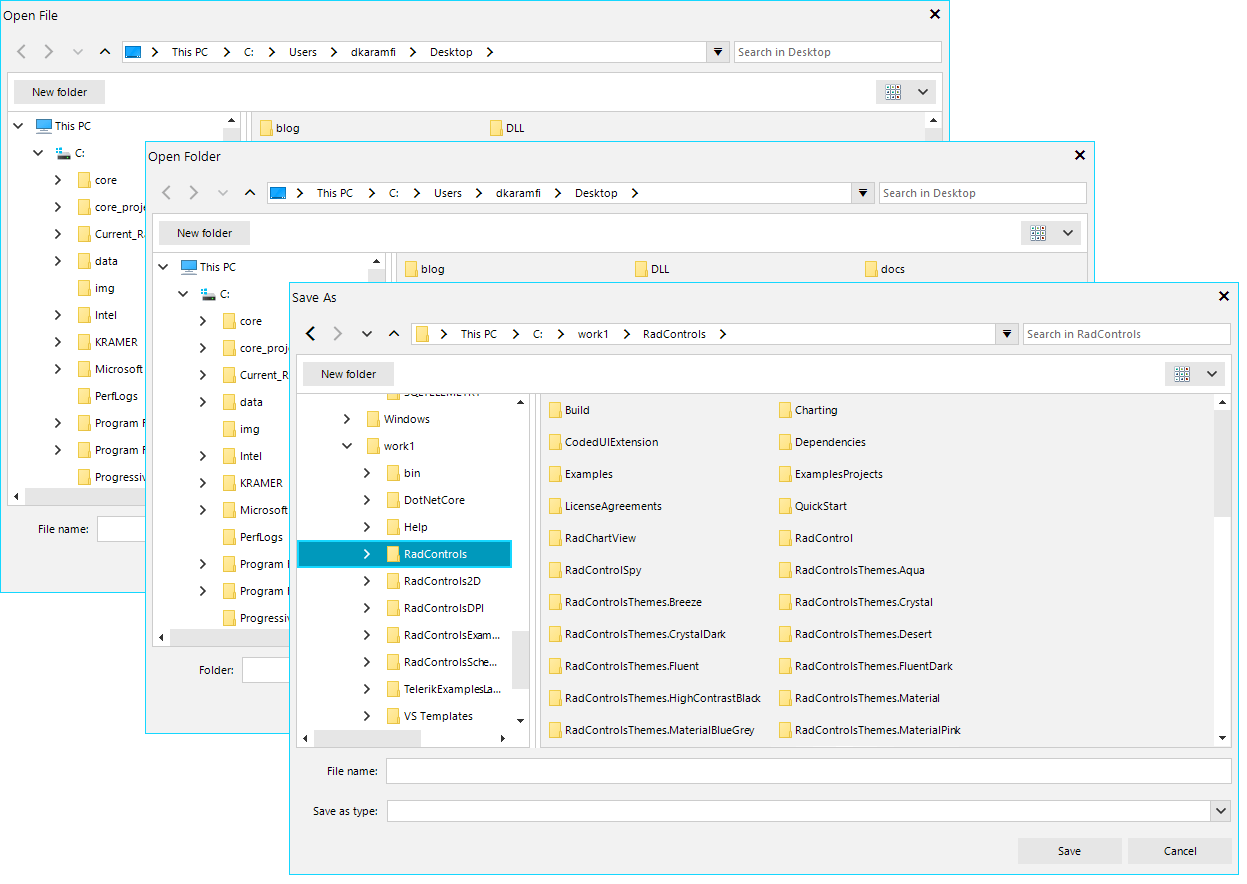Select the Dependencies folder icon

[x=784, y=441]
